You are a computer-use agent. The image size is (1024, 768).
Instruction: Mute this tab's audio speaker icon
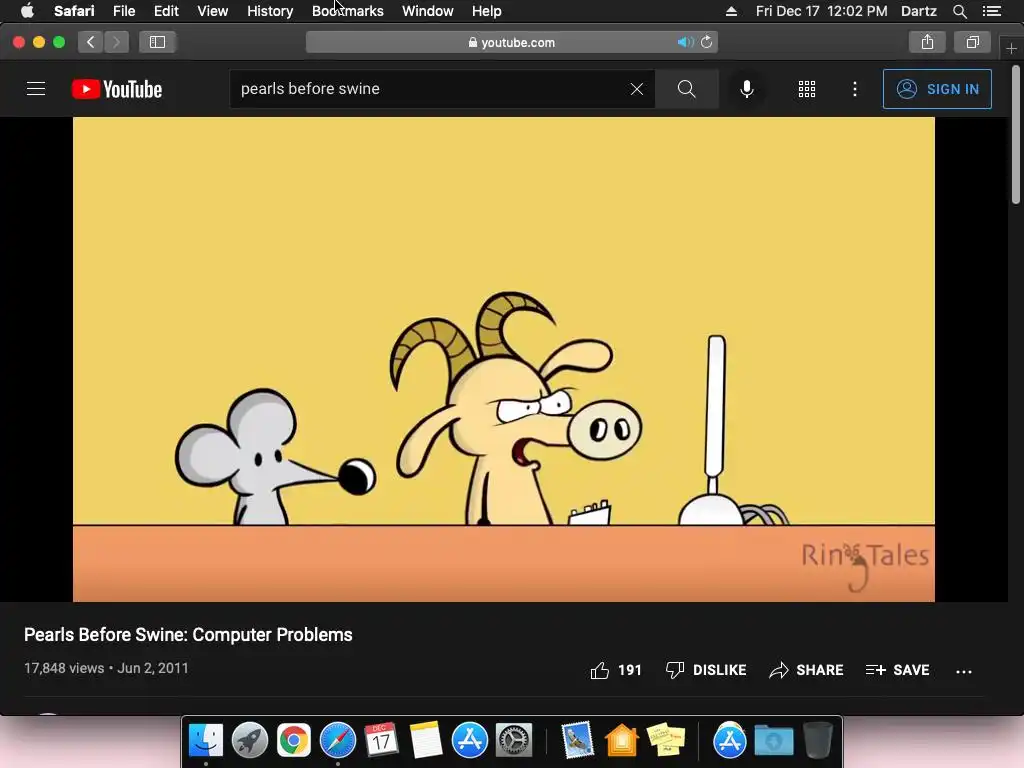[684, 42]
